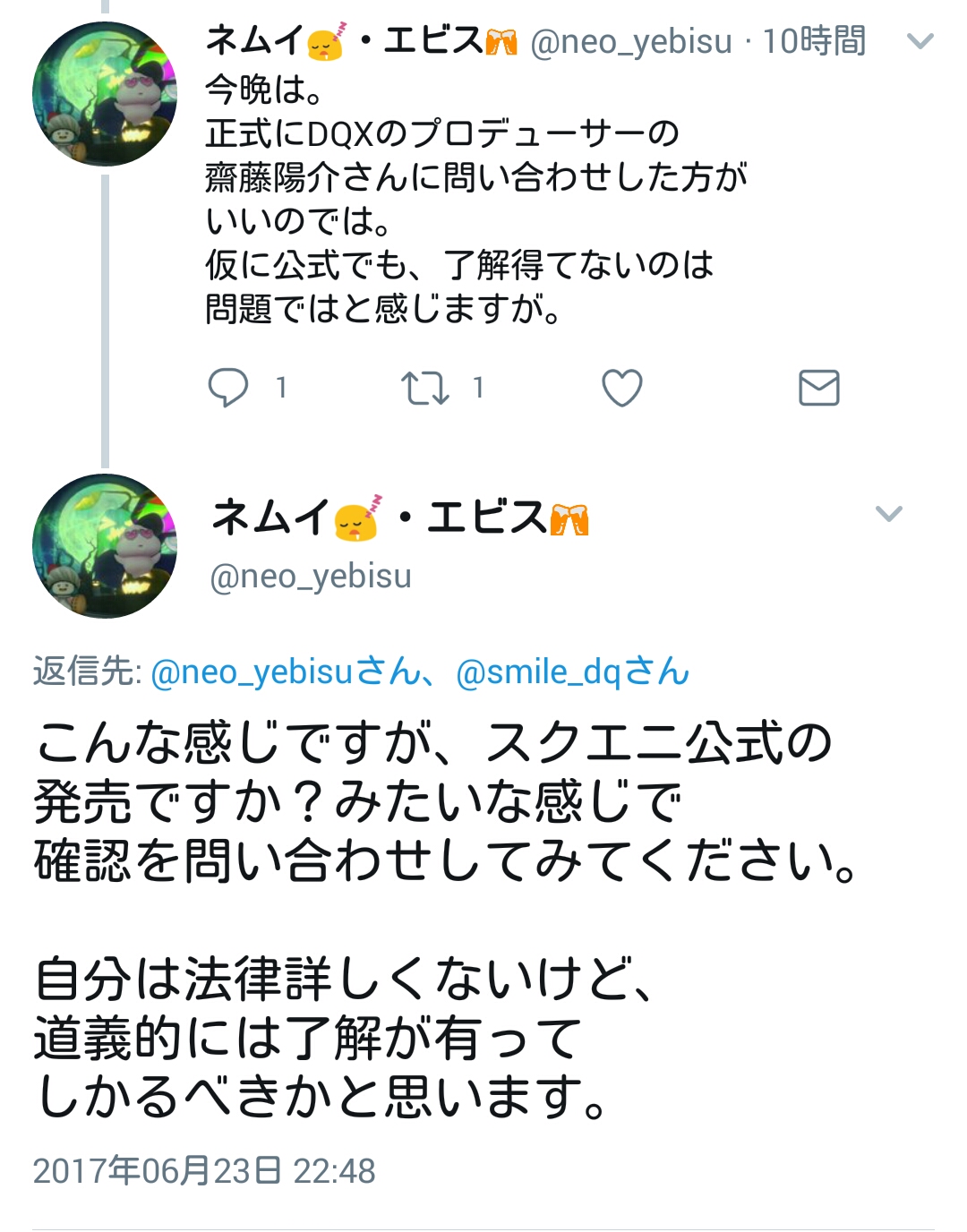The image size is (967, 1232).
Task: Open the second tweet's profile avatar
Action: 105,545
